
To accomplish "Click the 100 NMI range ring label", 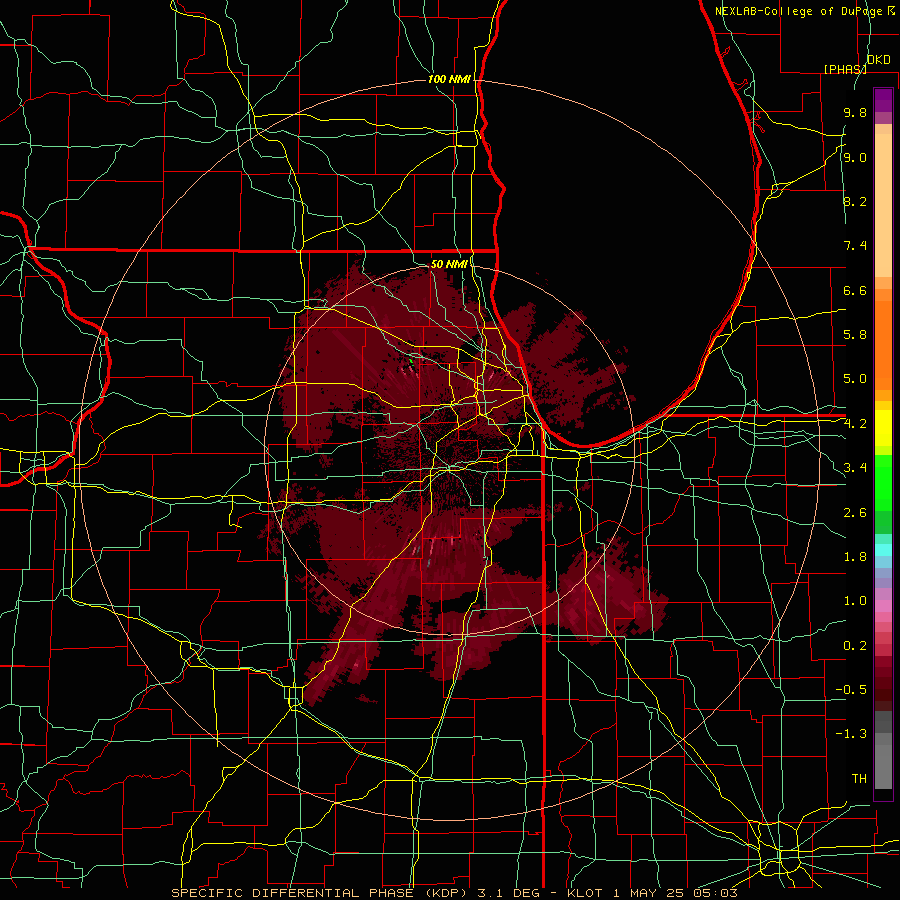I will (x=449, y=79).
